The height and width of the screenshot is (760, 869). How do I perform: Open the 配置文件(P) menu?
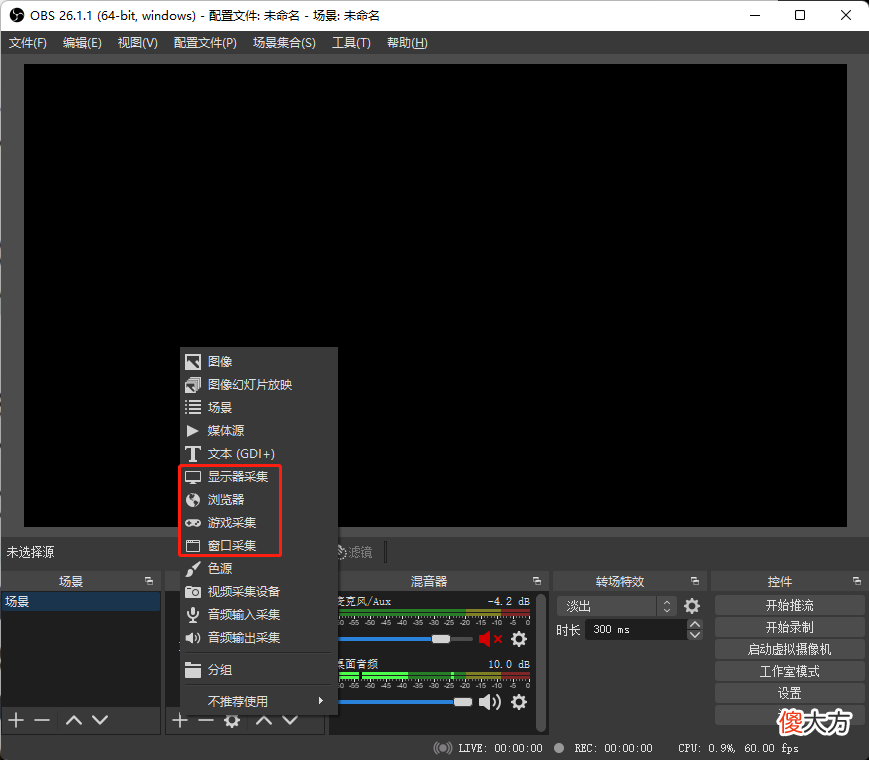tap(205, 43)
